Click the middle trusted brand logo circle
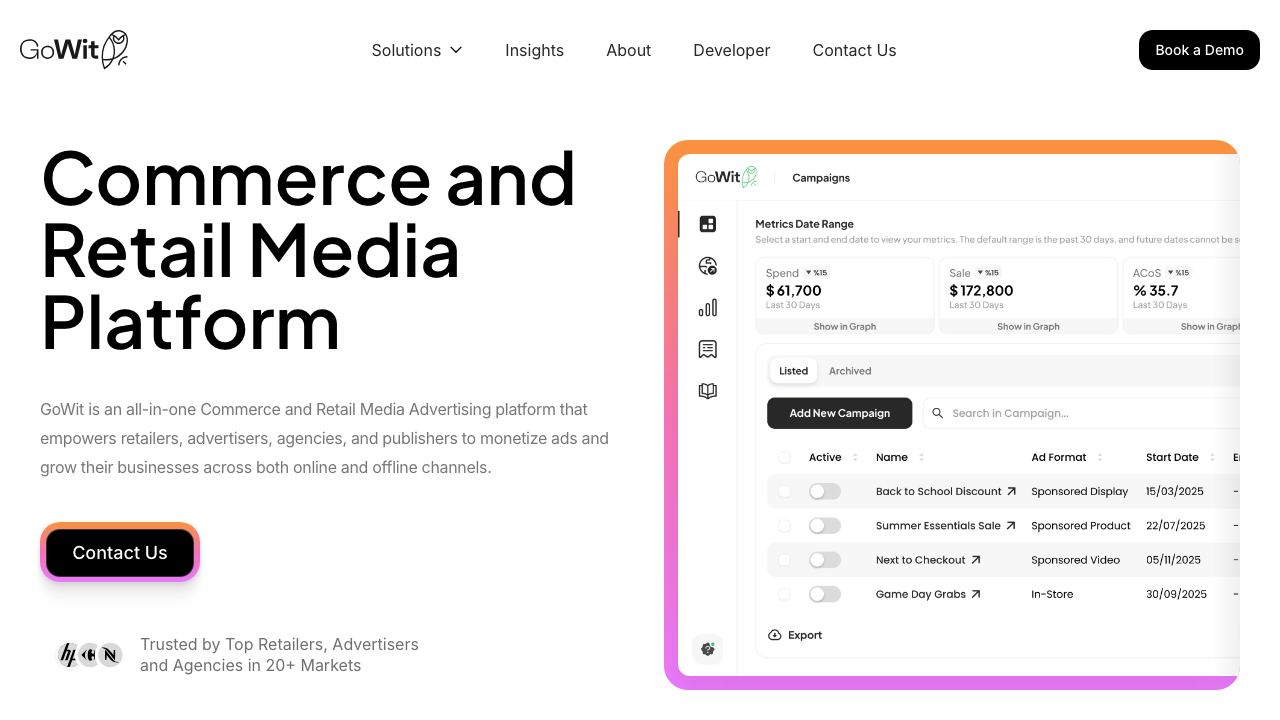The width and height of the screenshot is (1280, 720). pyautogui.click(x=89, y=655)
